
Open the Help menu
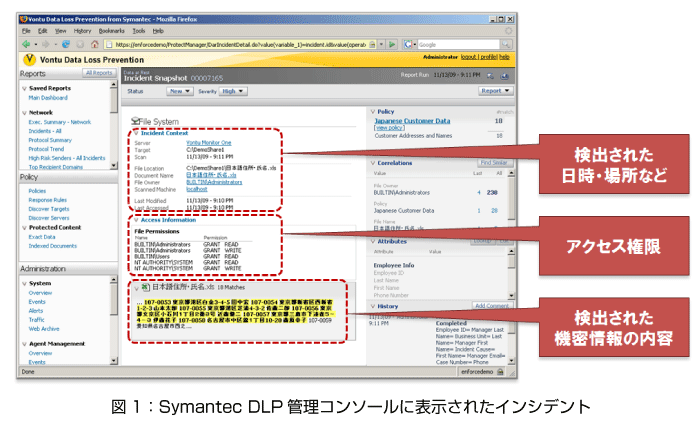click(158, 31)
